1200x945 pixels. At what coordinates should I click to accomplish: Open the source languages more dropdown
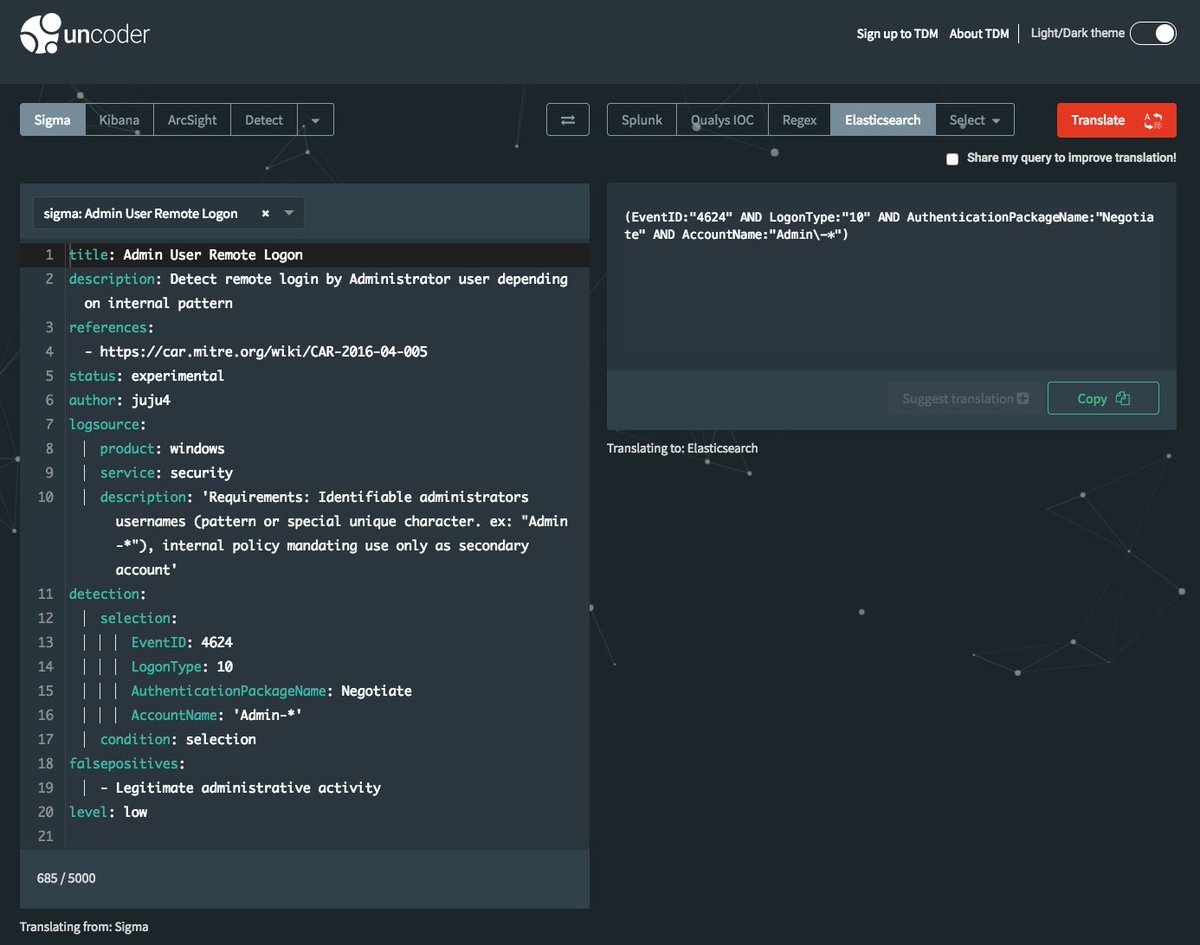[315, 120]
